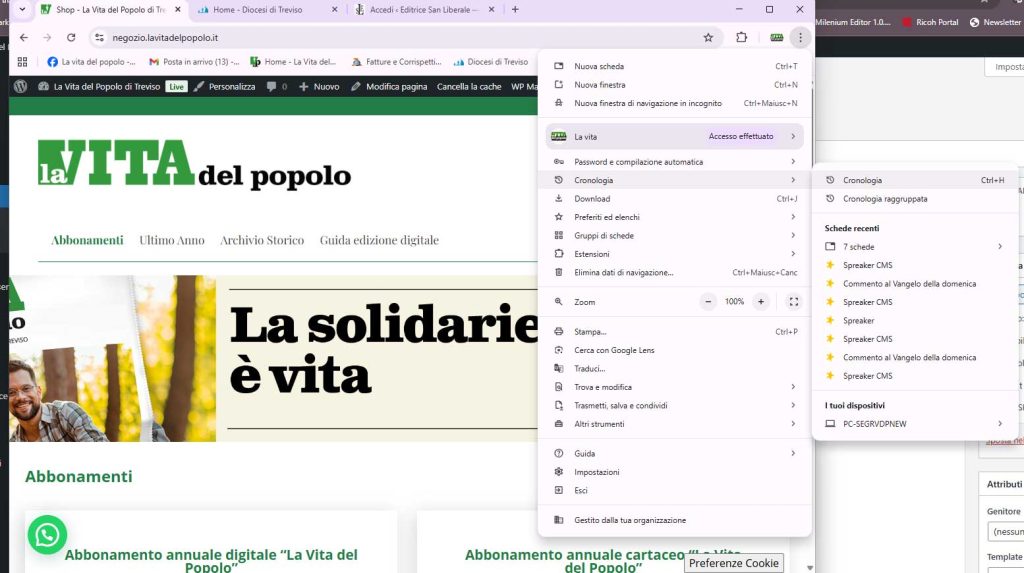Click the bookmark star icon in address bar
1024x573 pixels.
[x=708, y=38]
